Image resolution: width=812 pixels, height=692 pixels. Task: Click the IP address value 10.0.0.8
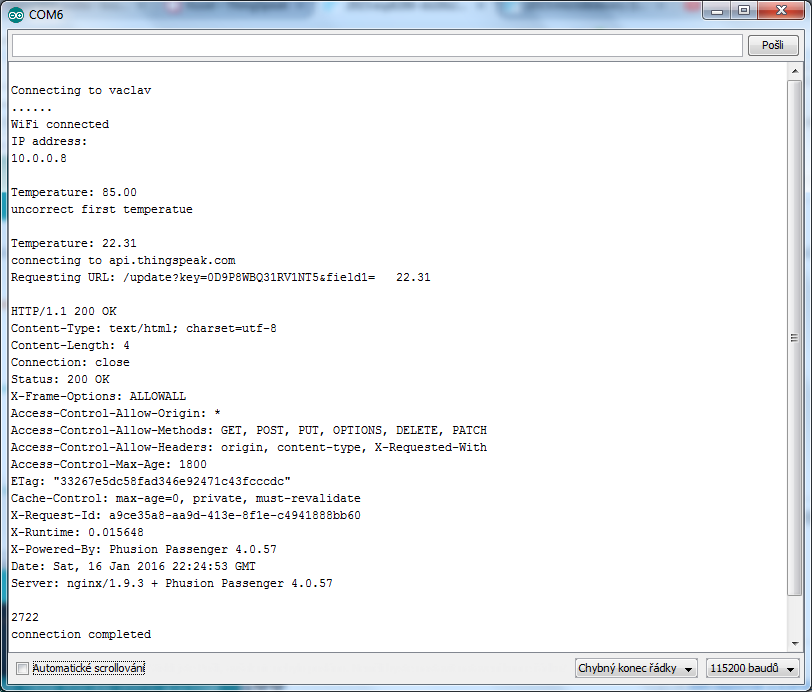39,158
